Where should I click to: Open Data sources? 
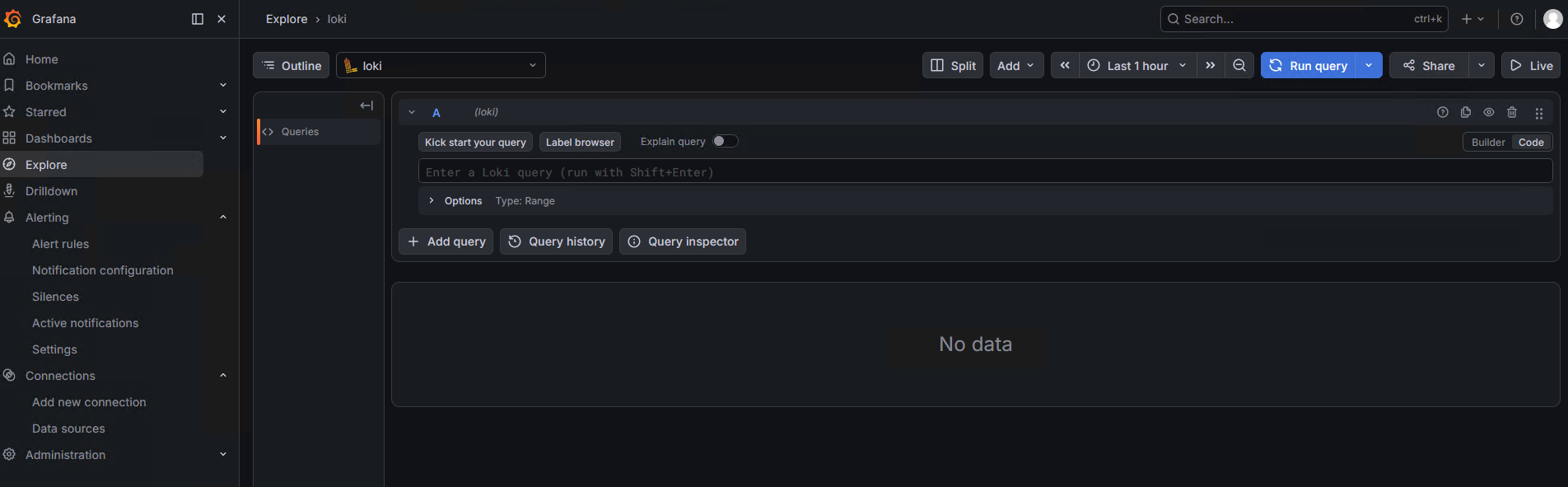68,428
